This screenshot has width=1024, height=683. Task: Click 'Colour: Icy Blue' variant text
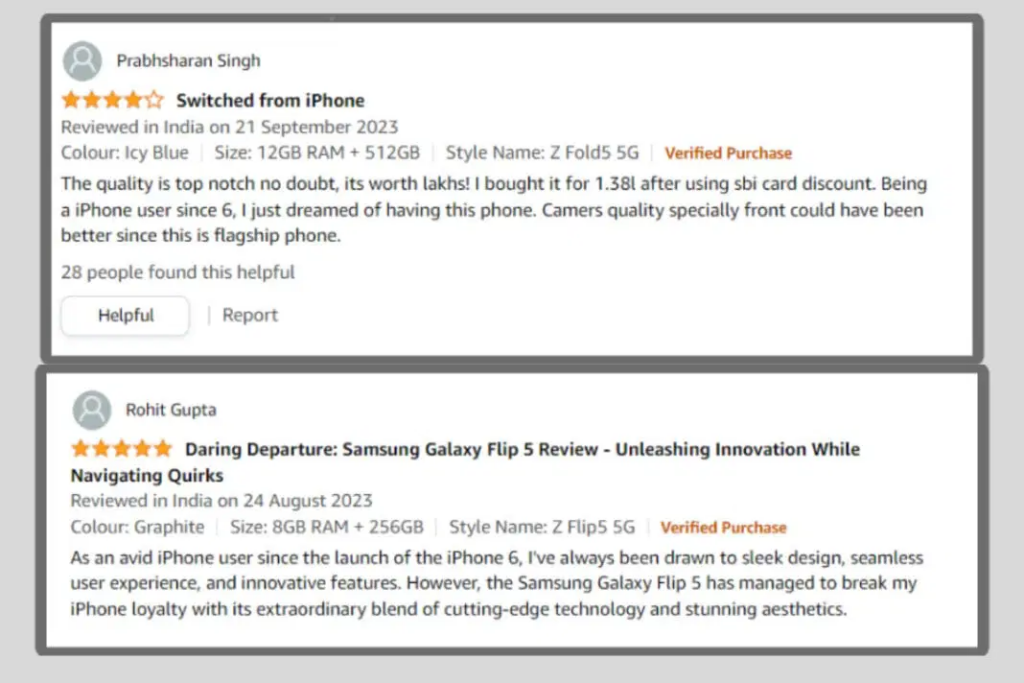[125, 153]
